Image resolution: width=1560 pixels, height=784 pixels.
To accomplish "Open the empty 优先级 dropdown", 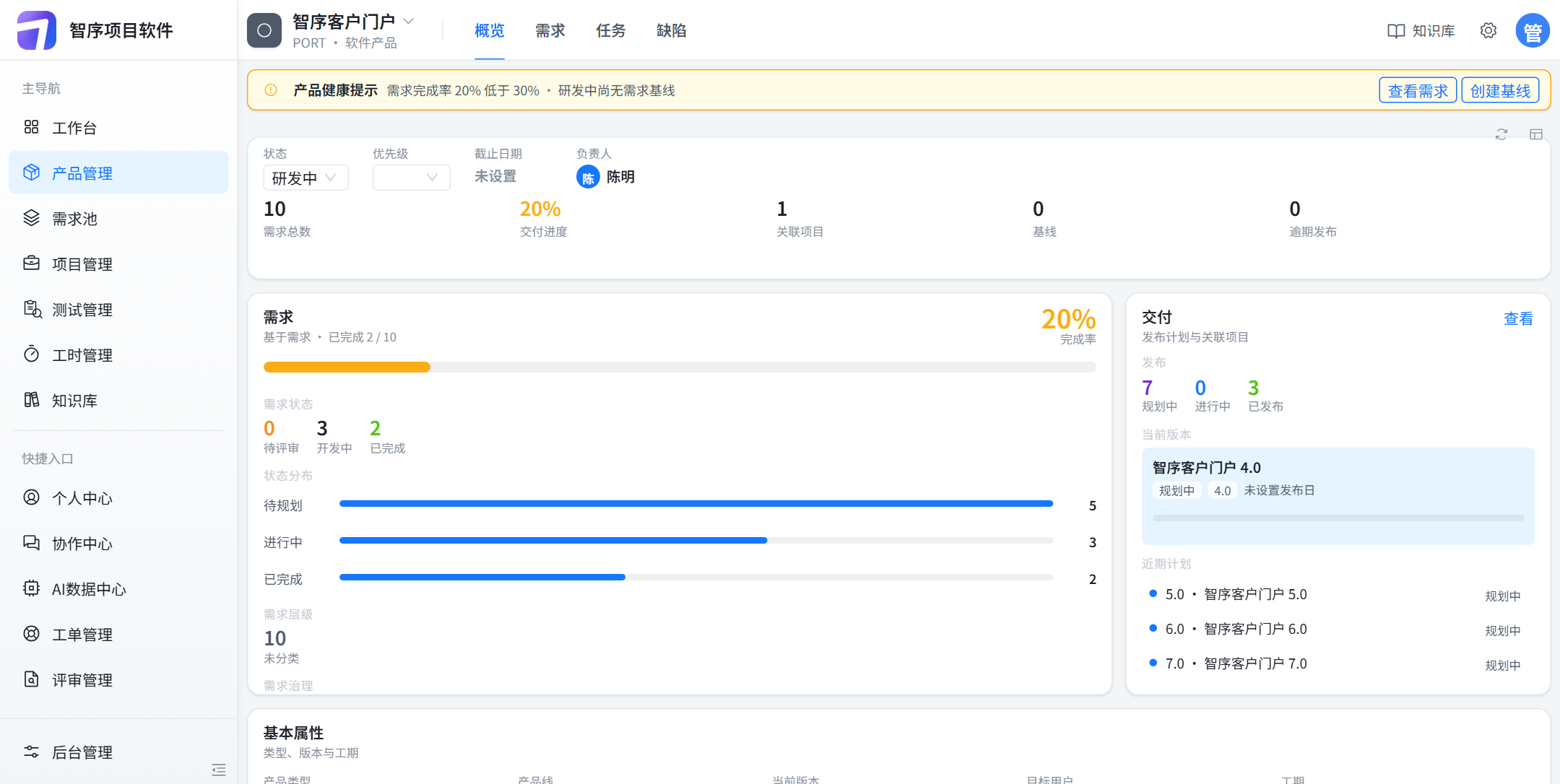I will coord(411,178).
